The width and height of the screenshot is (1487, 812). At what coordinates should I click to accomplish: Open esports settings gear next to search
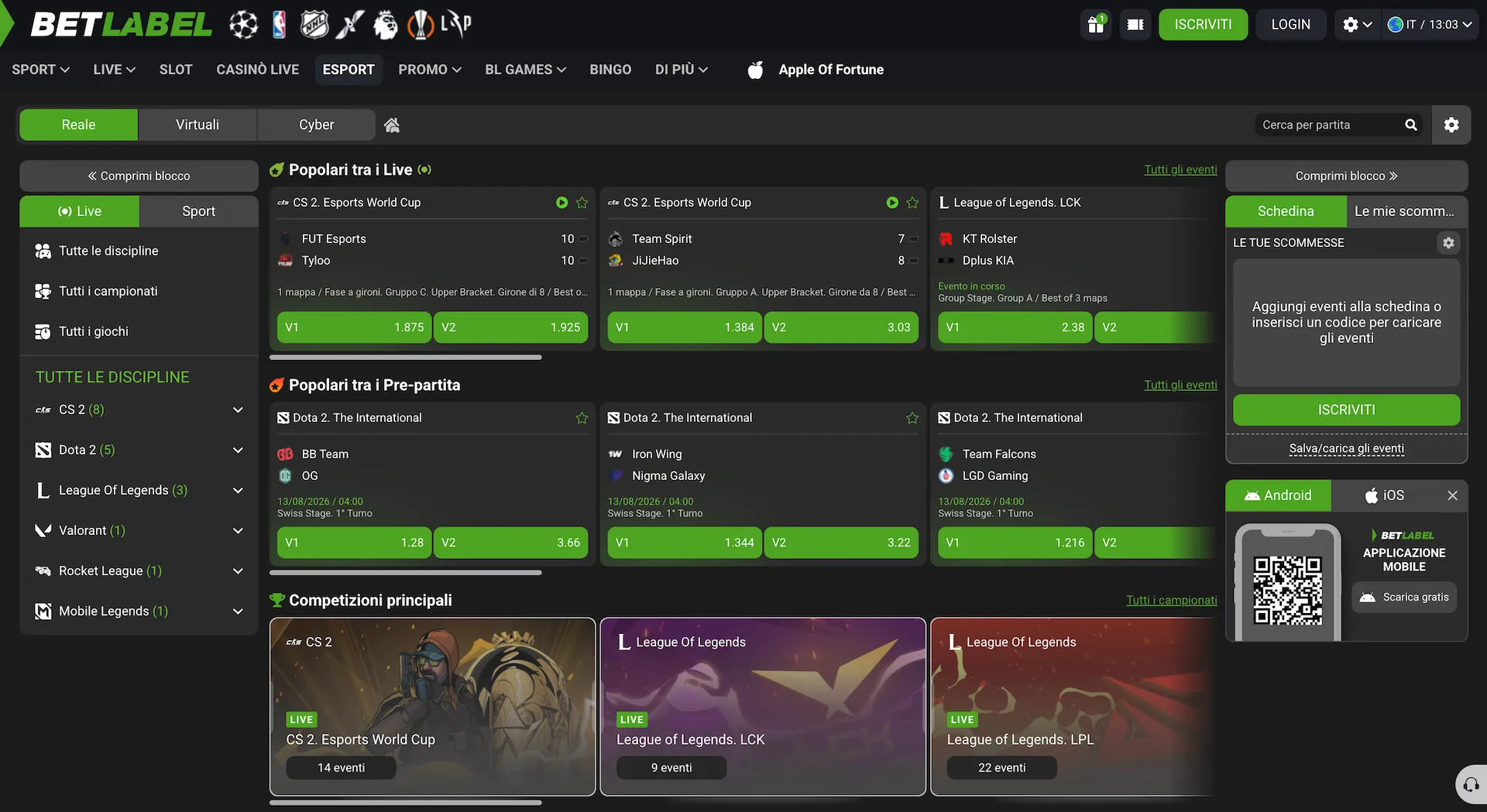(1451, 125)
